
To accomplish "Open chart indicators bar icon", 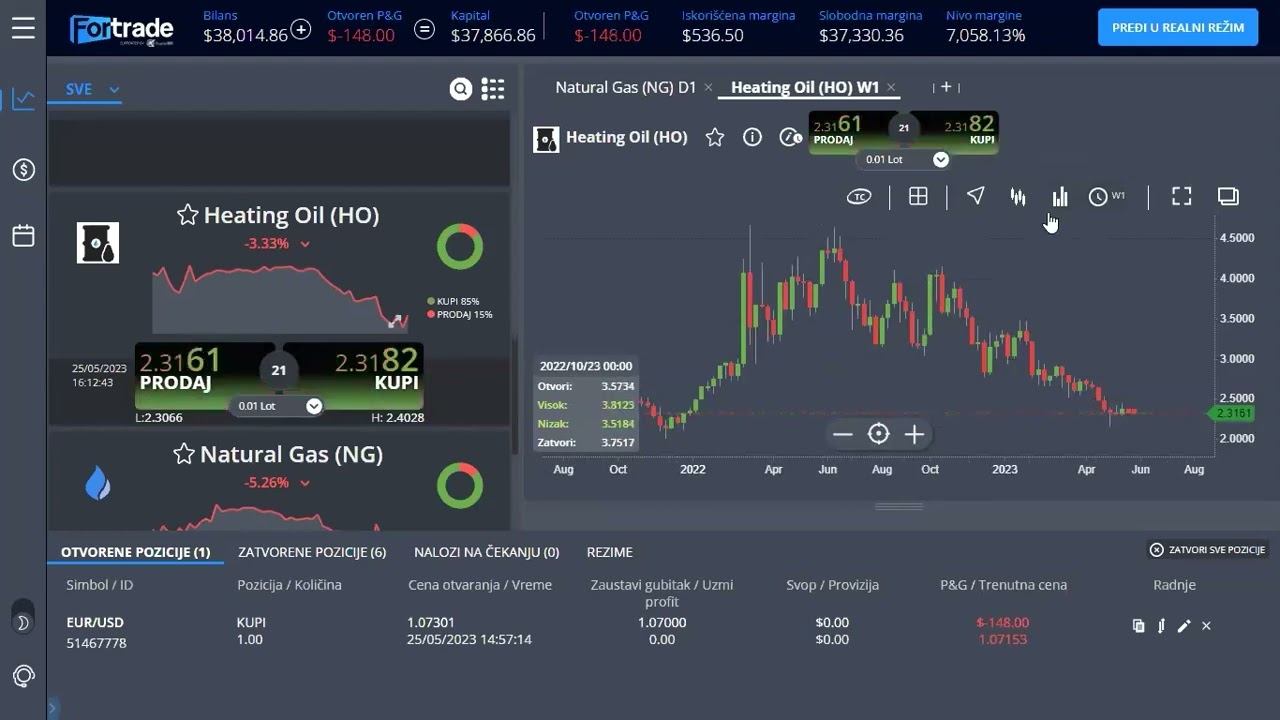I will click(x=1060, y=197).
